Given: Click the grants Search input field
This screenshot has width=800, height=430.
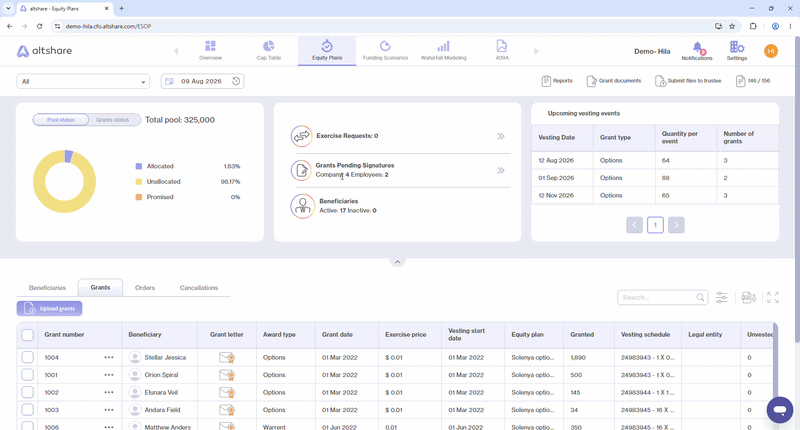Looking at the screenshot, I should tap(662, 297).
